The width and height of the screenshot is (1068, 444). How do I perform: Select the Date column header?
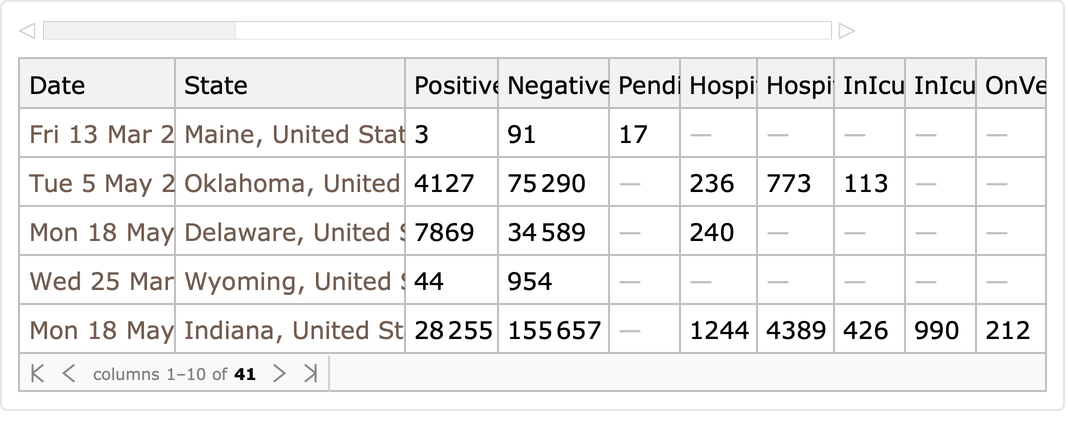98,86
